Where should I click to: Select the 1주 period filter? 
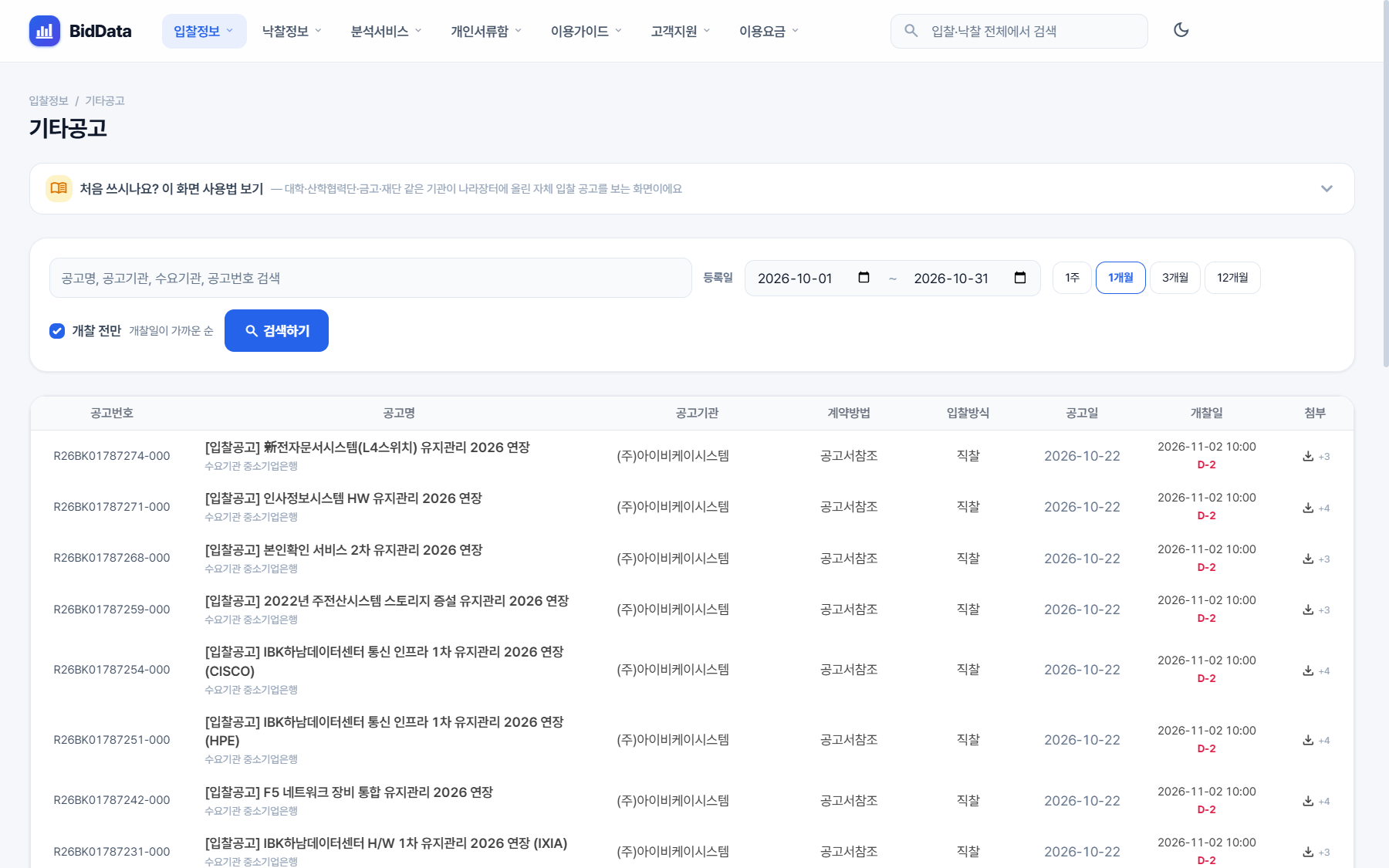click(x=1072, y=278)
